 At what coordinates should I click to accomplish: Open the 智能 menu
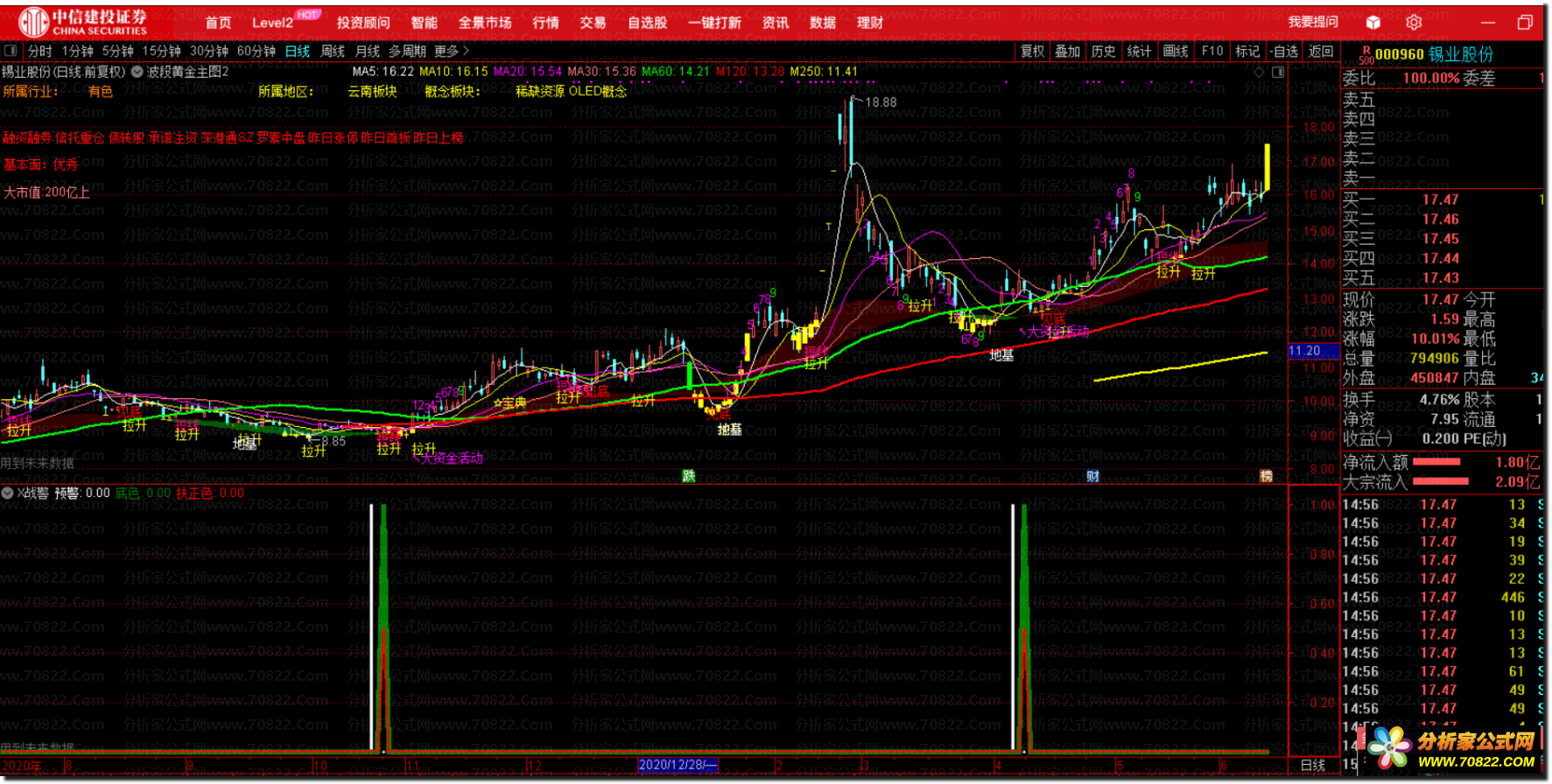tap(424, 23)
